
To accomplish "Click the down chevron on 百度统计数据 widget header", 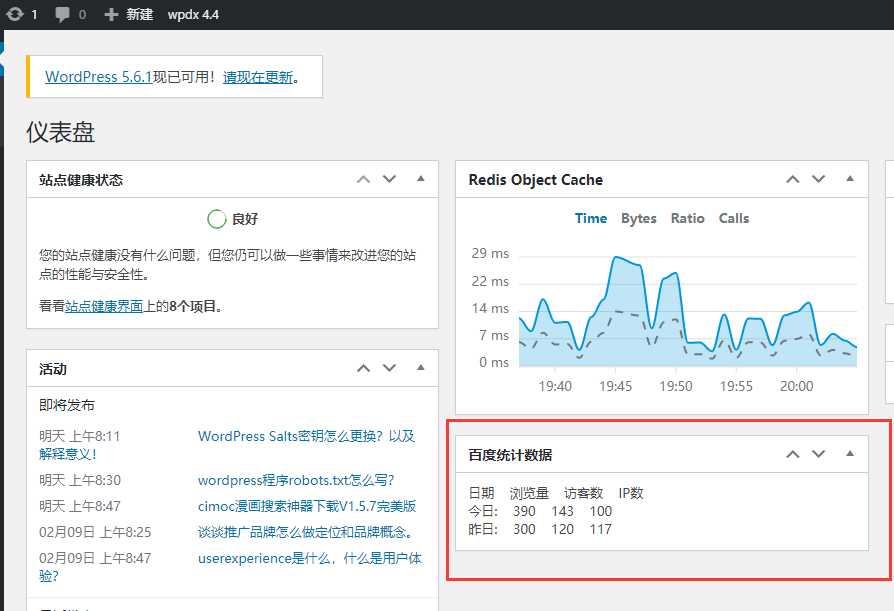I will [x=818, y=453].
